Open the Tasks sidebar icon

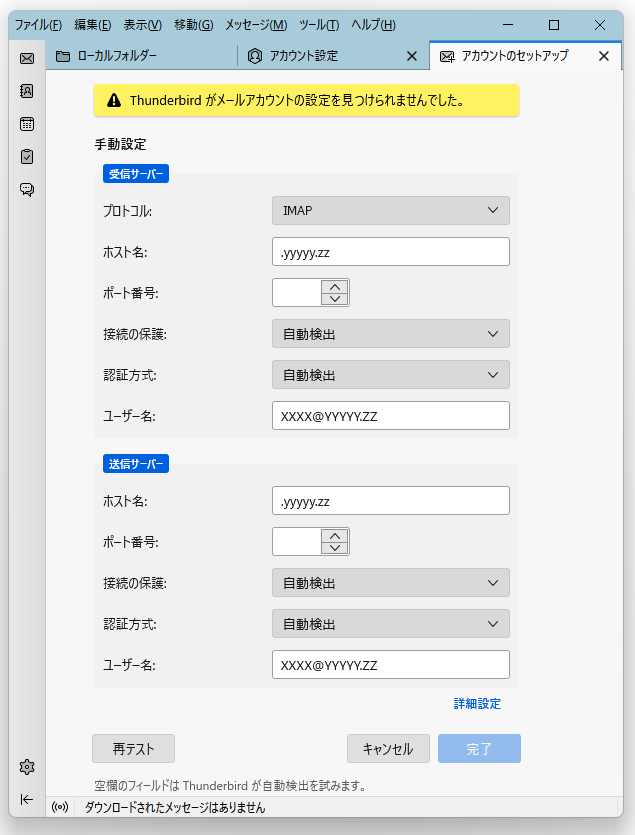pos(27,157)
